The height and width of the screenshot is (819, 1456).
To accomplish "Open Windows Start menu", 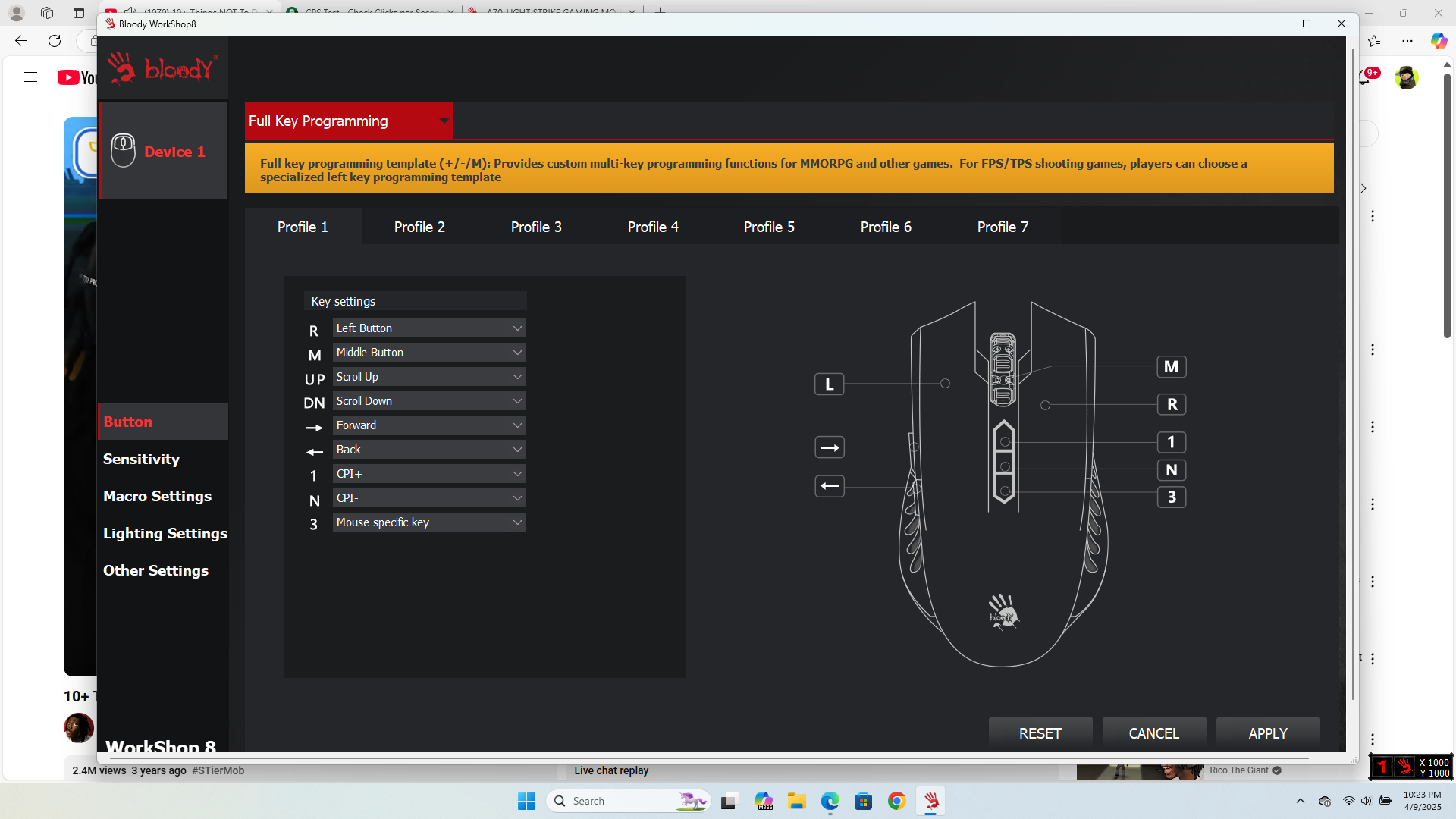I will (x=526, y=801).
